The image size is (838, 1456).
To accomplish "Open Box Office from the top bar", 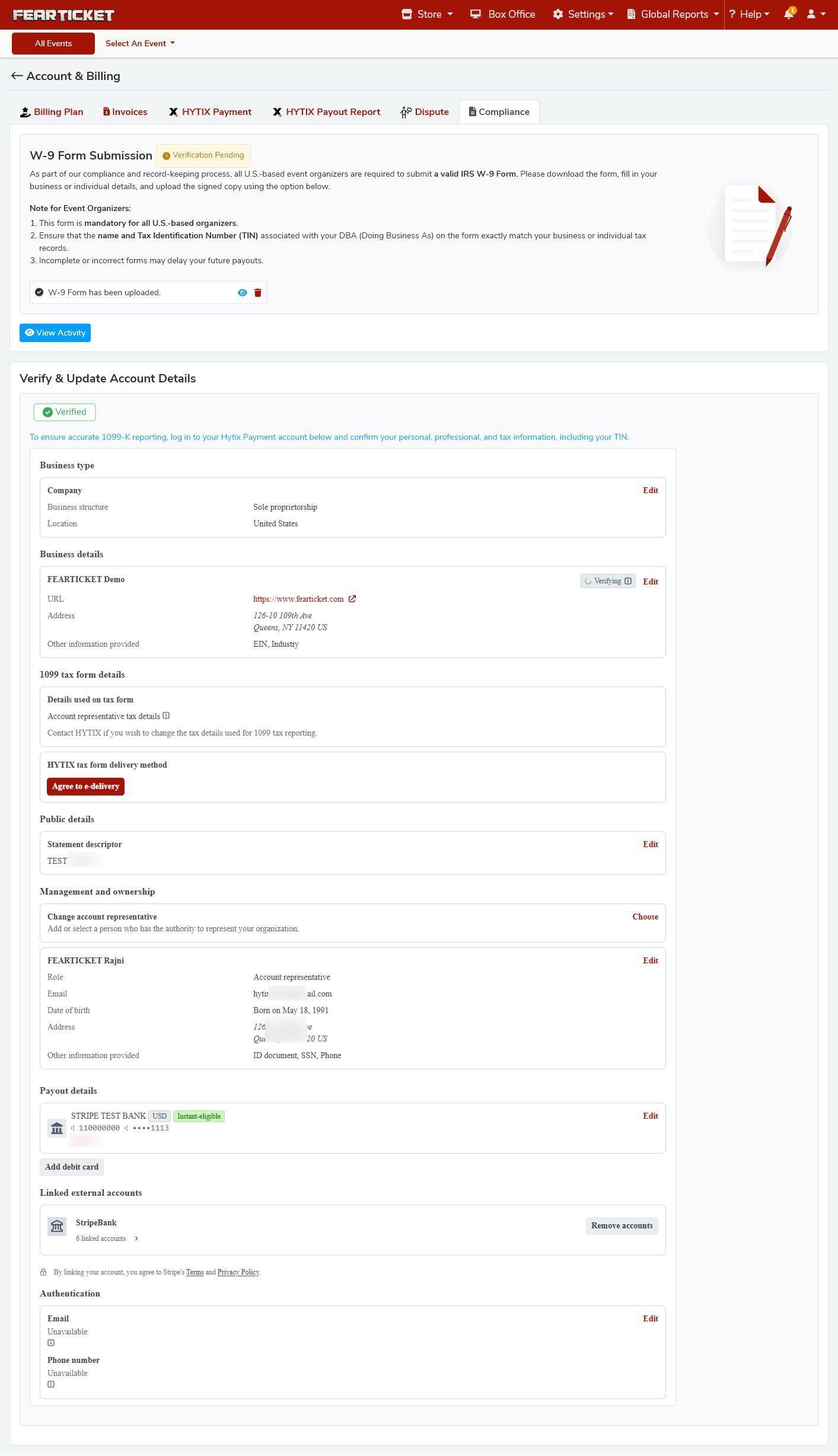I will (x=503, y=14).
